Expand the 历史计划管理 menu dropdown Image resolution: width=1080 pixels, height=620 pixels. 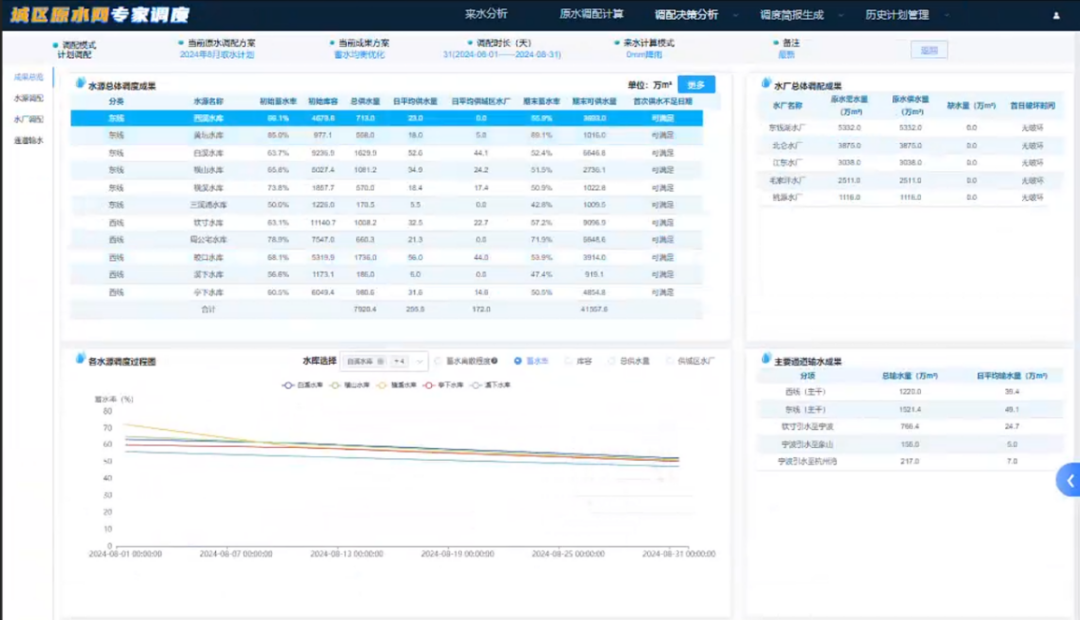[945, 16]
